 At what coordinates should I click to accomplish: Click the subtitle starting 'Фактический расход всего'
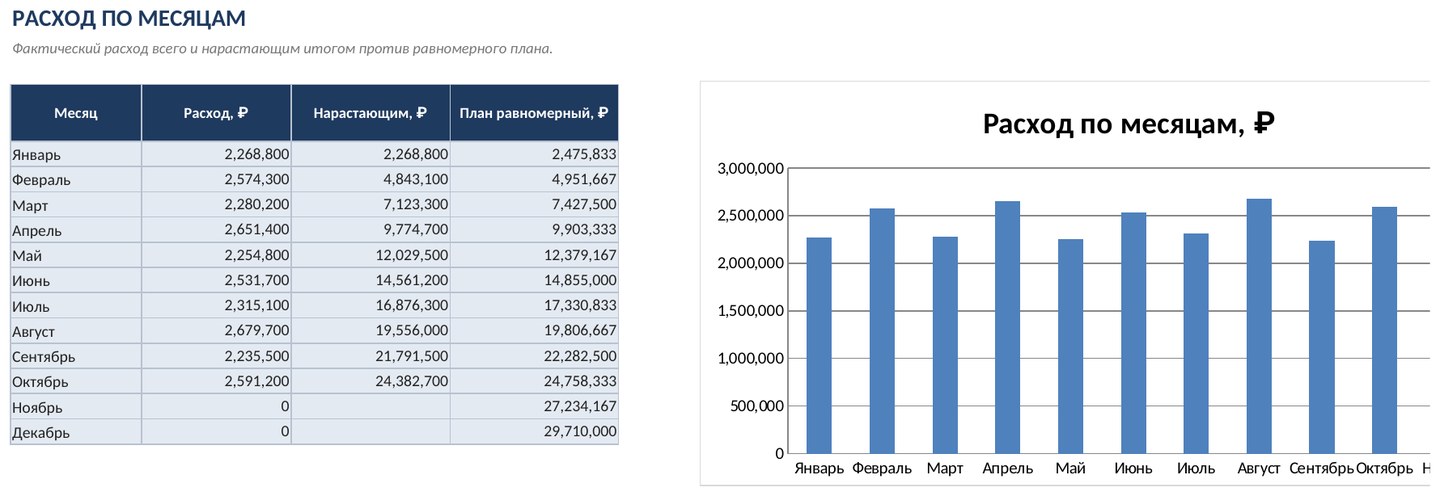(x=282, y=48)
